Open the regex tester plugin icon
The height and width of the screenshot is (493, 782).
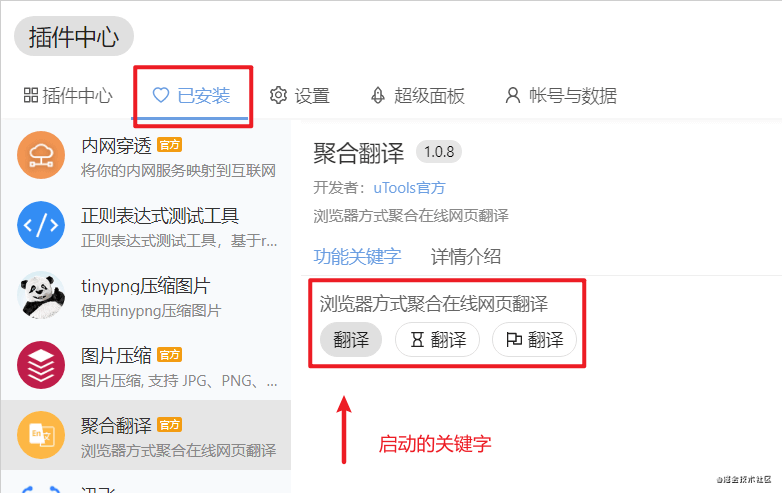pos(41,225)
